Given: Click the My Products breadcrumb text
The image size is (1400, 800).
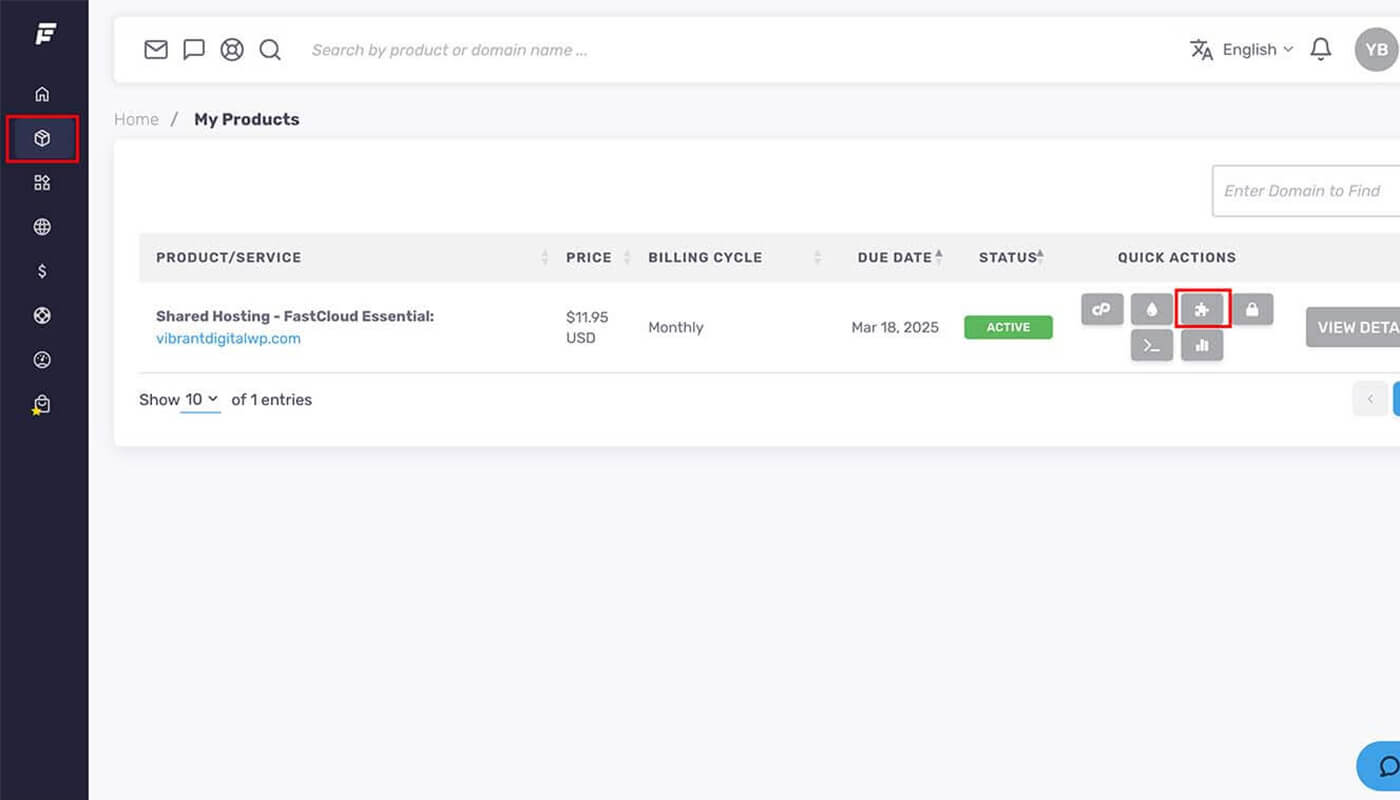Looking at the screenshot, I should point(247,119).
